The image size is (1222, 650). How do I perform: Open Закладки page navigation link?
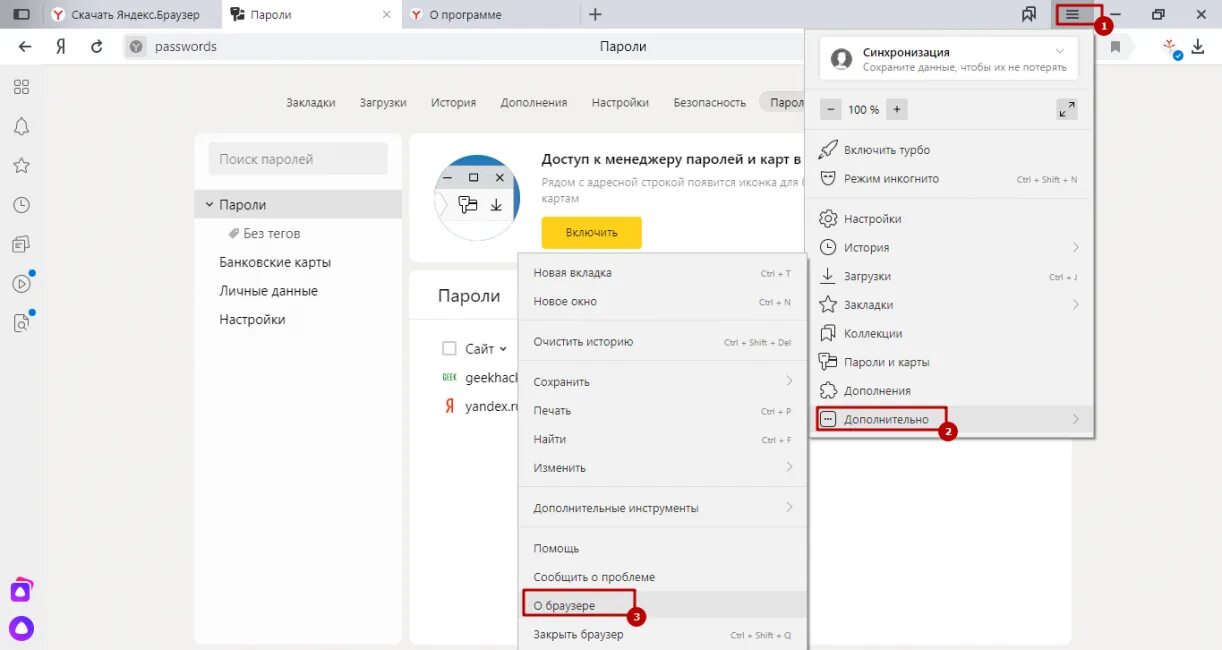311,102
